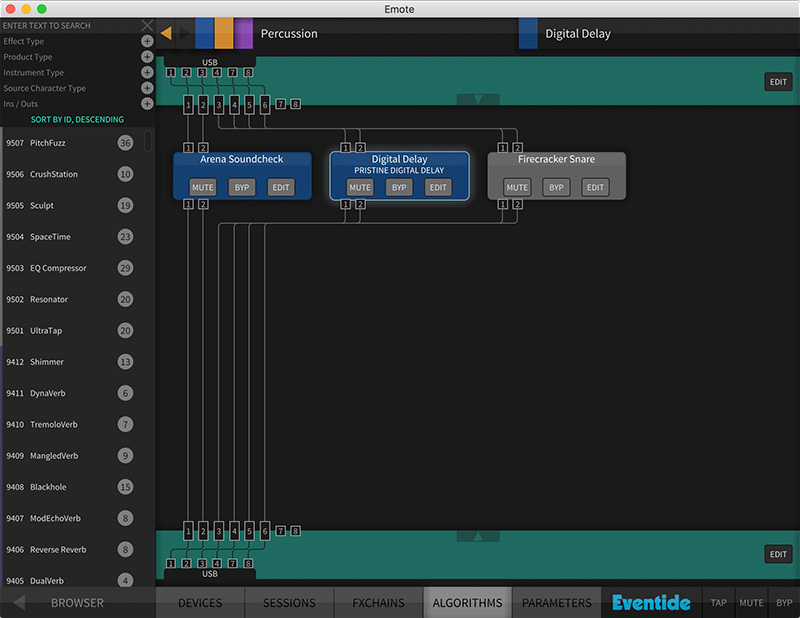Switch to the SESSIONS tab
This screenshot has width=800, height=618.
tap(289, 603)
